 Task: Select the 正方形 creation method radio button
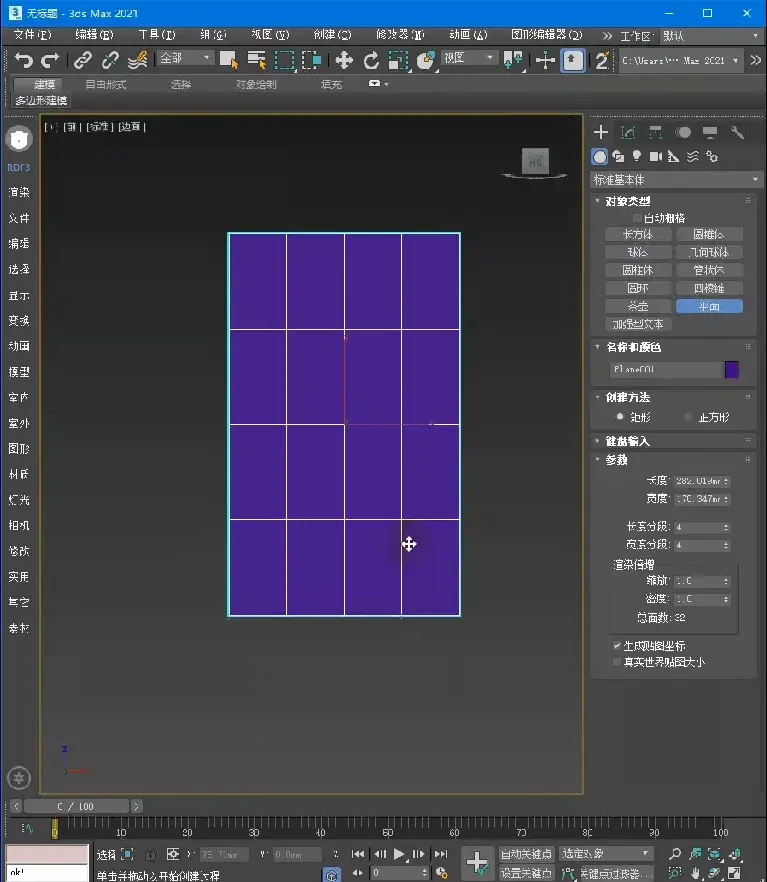pyautogui.click(x=689, y=417)
